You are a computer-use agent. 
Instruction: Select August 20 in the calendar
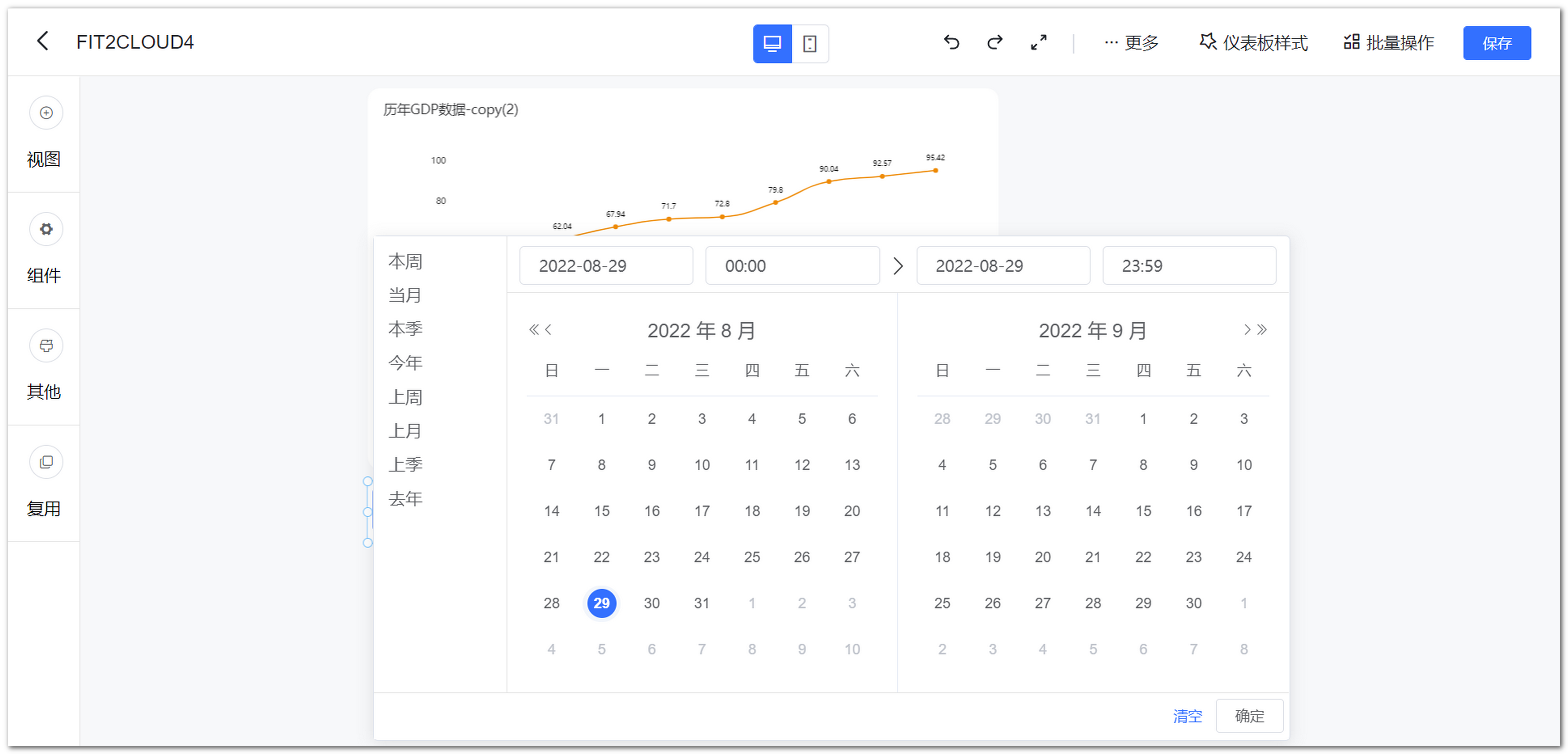(852, 511)
